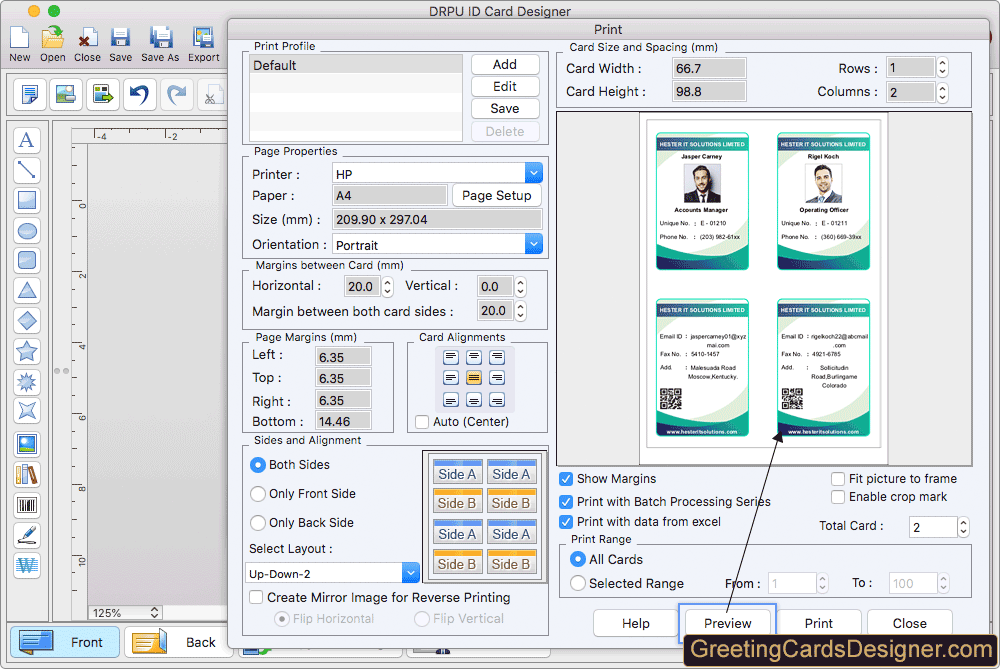
Task: Choose top-left card alignment icon
Action: click(451, 357)
